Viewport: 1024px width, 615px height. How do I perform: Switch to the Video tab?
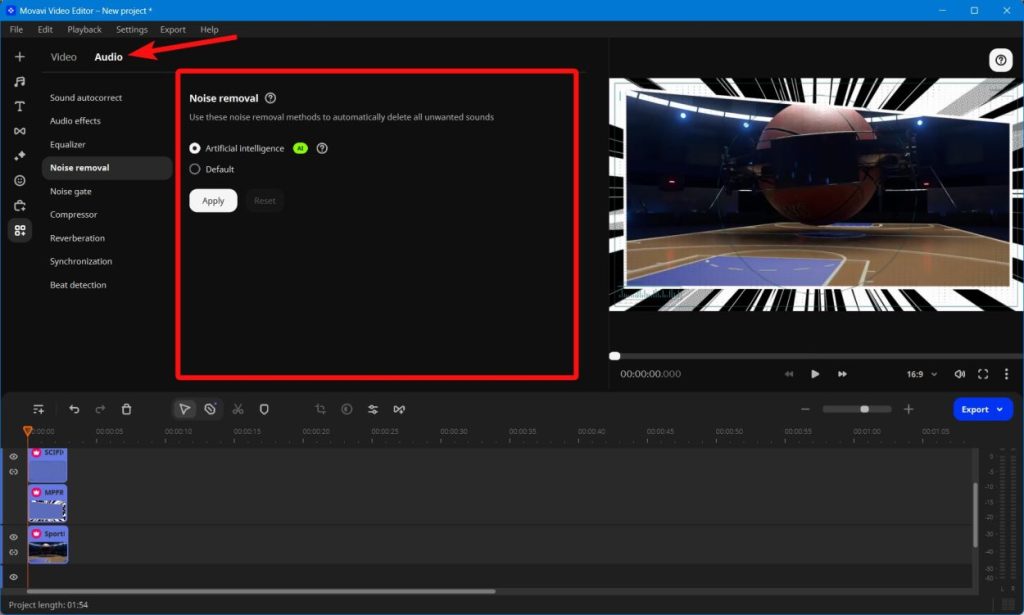tap(63, 57)
